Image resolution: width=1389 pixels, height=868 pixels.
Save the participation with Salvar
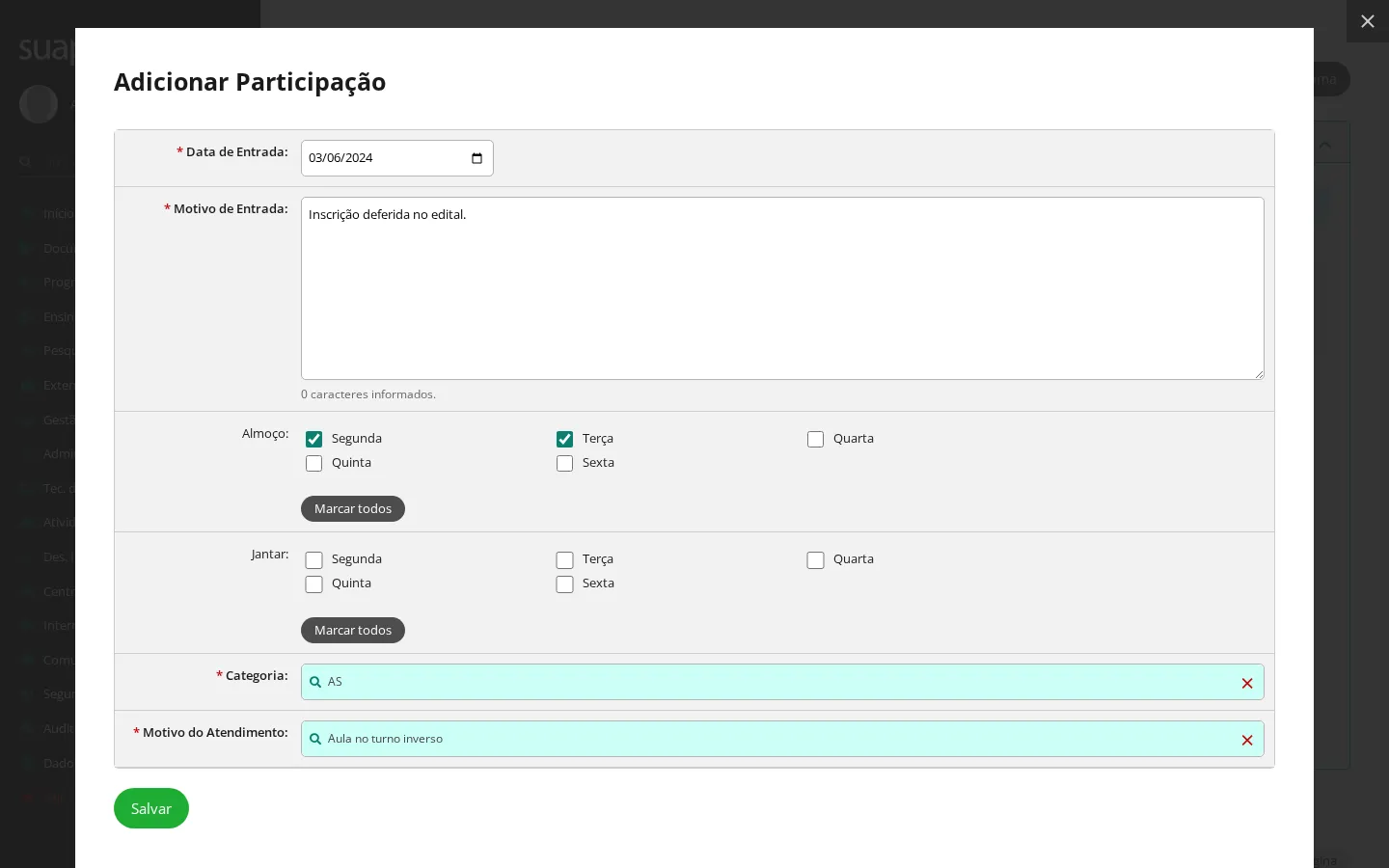click(151, 808)
